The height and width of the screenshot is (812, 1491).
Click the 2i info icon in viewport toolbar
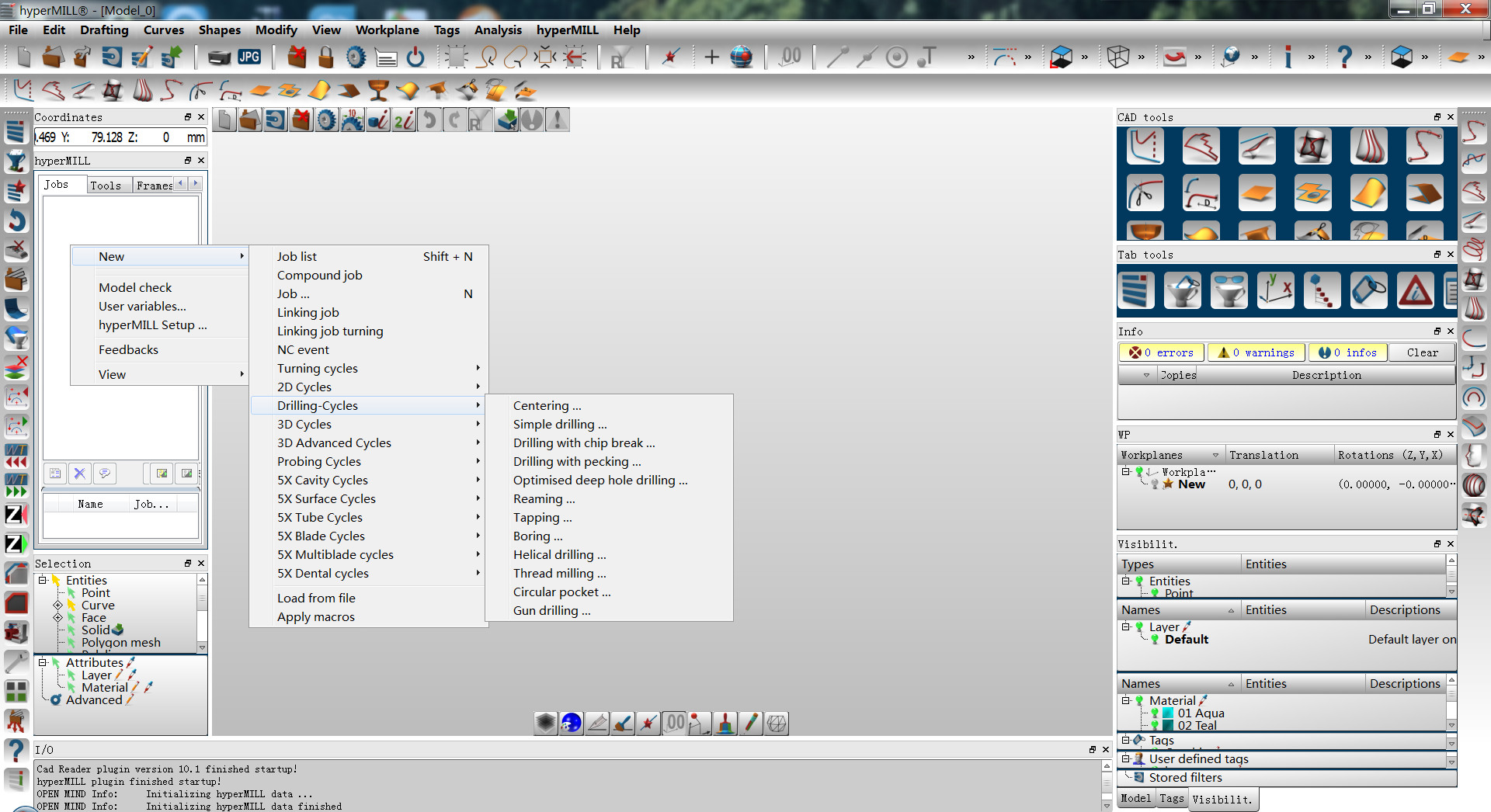(x=404, y=120)
